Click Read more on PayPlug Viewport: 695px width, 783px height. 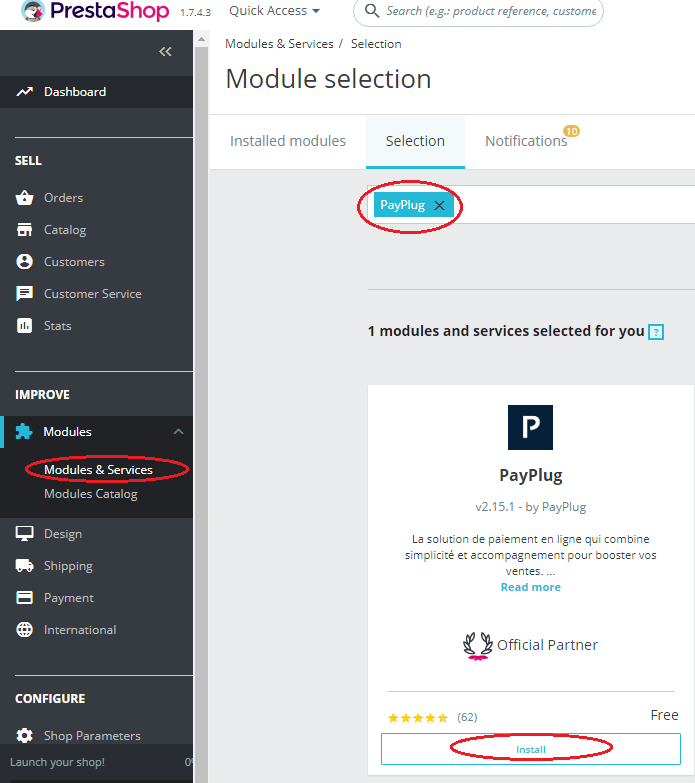click(531, 587)
